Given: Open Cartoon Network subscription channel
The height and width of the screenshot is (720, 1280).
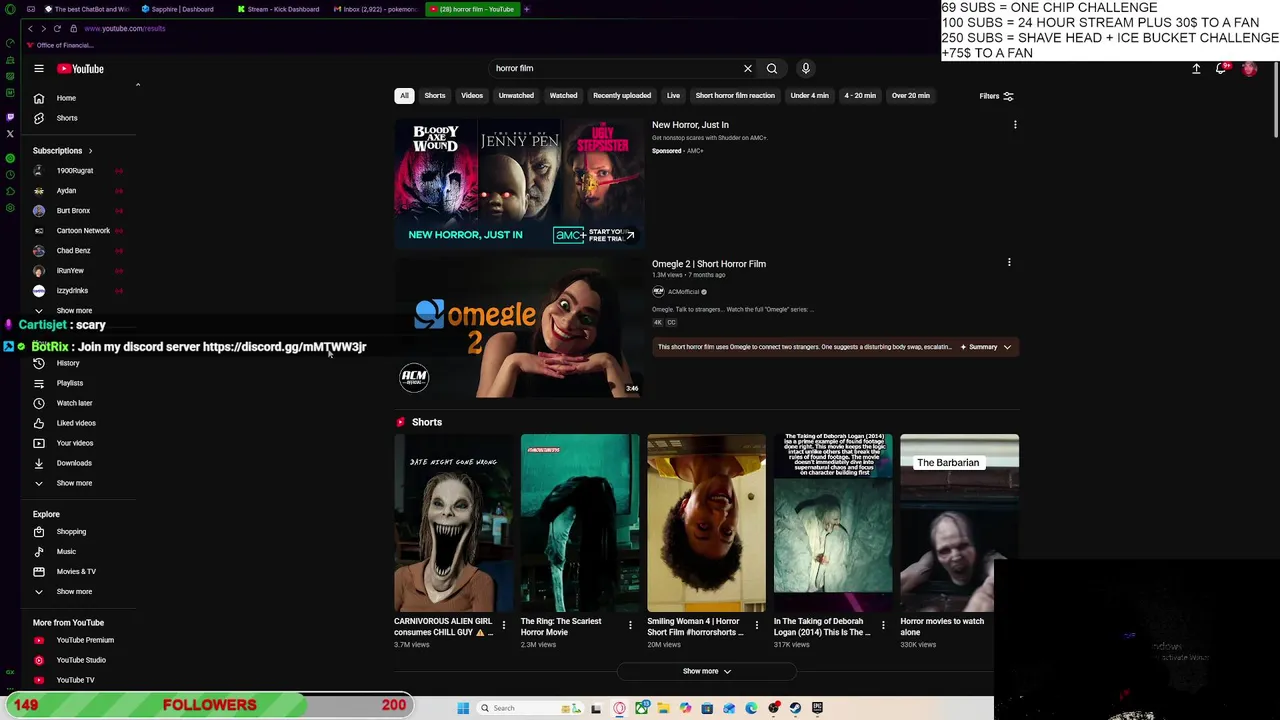Looking at the screenshot, I should [x=83, y=231].
